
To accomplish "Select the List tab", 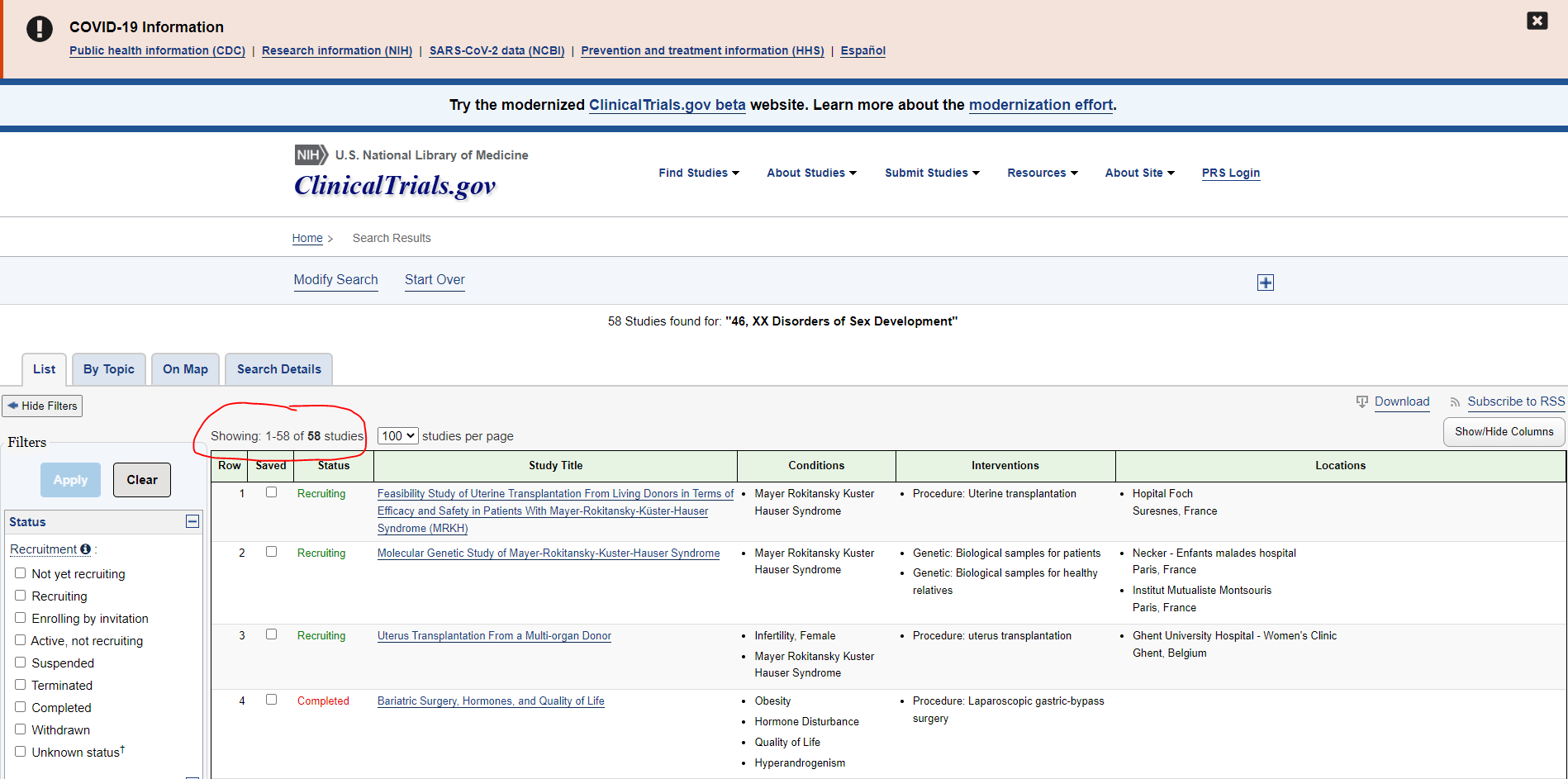I will (45, 369).
